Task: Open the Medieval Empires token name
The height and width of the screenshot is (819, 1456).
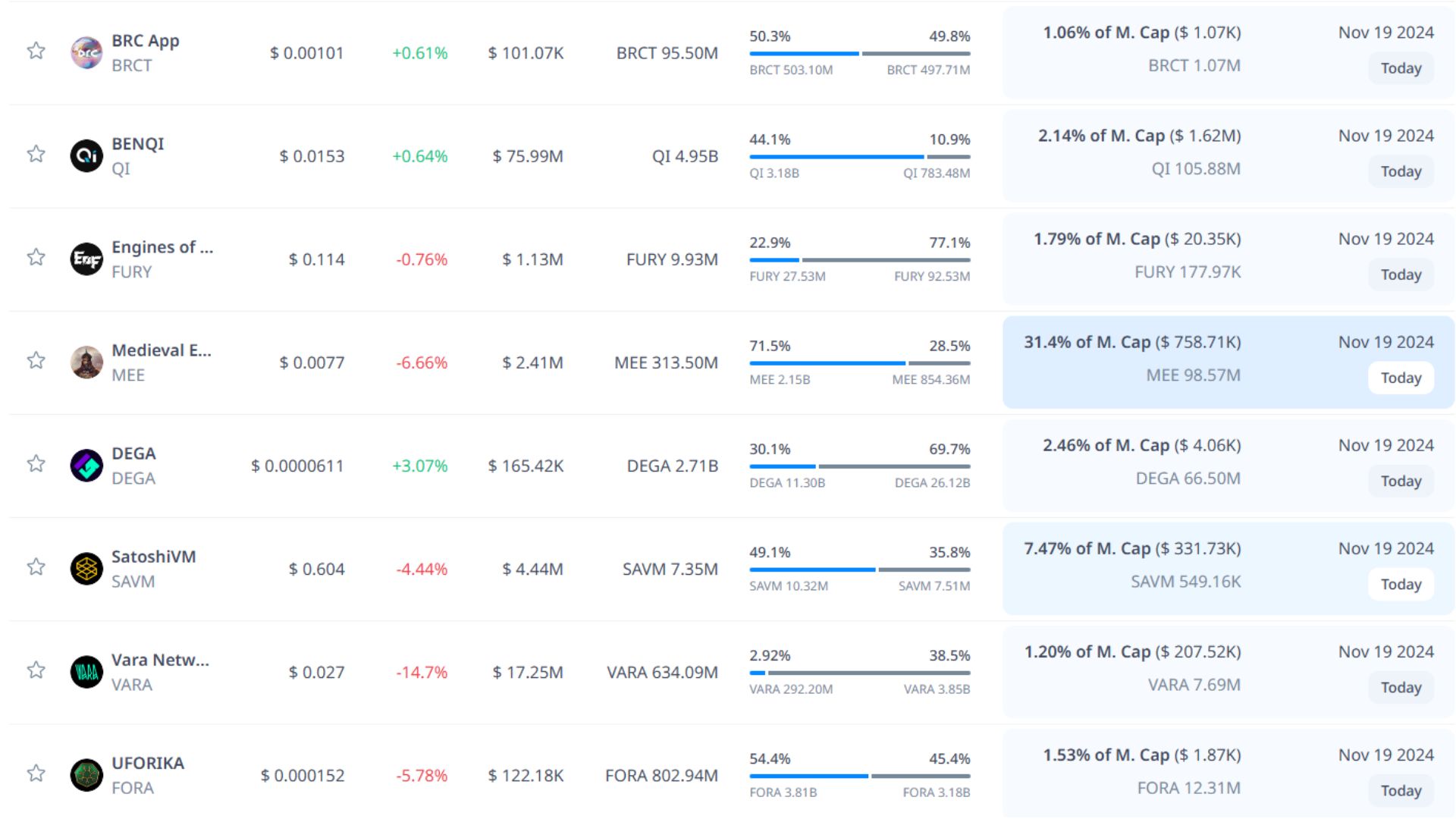Action: tap(162, 350)
